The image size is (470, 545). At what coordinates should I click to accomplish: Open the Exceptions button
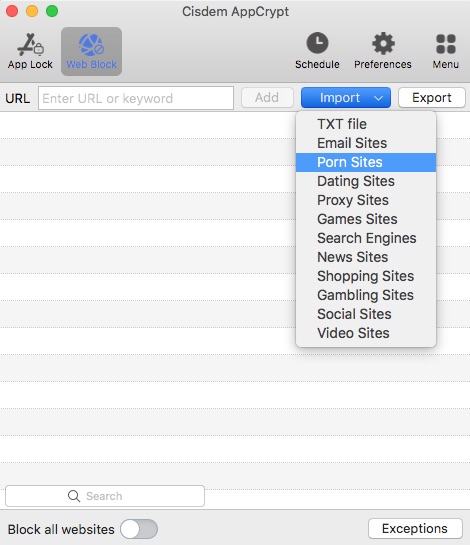pos(415,529)
